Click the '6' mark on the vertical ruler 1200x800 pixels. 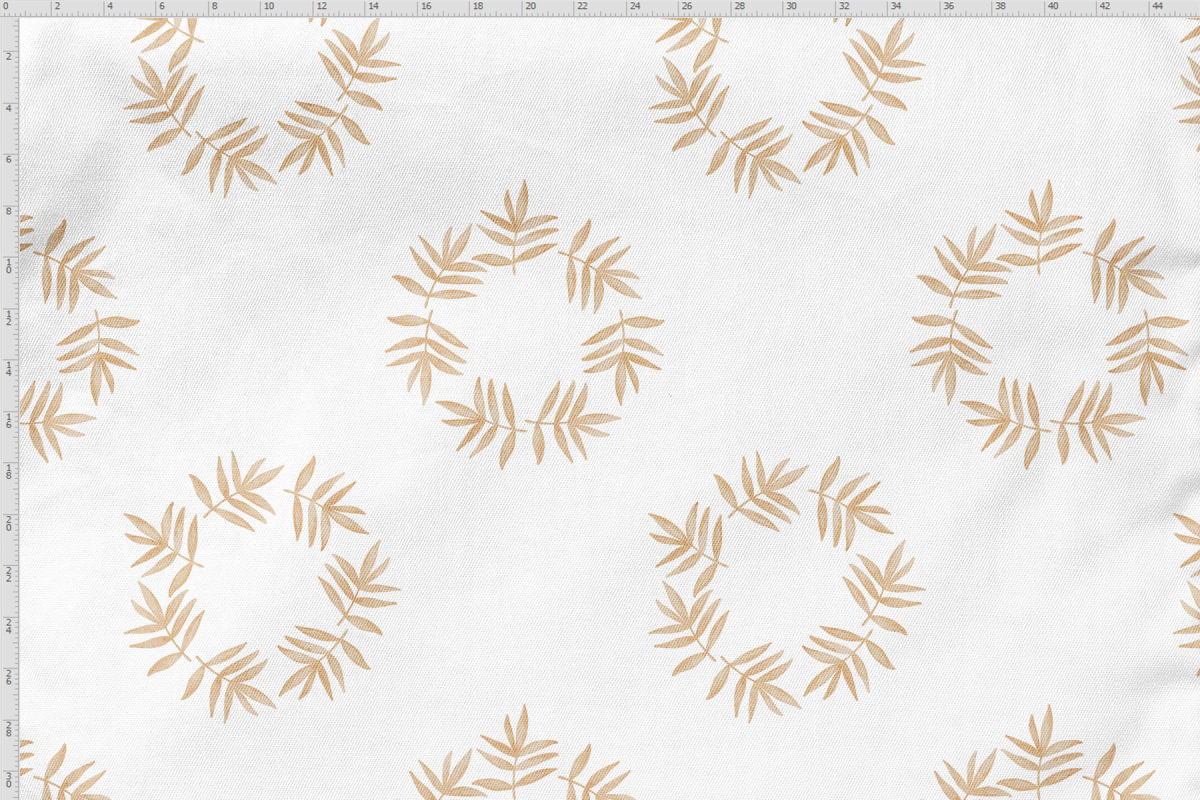tap(8, 160)
